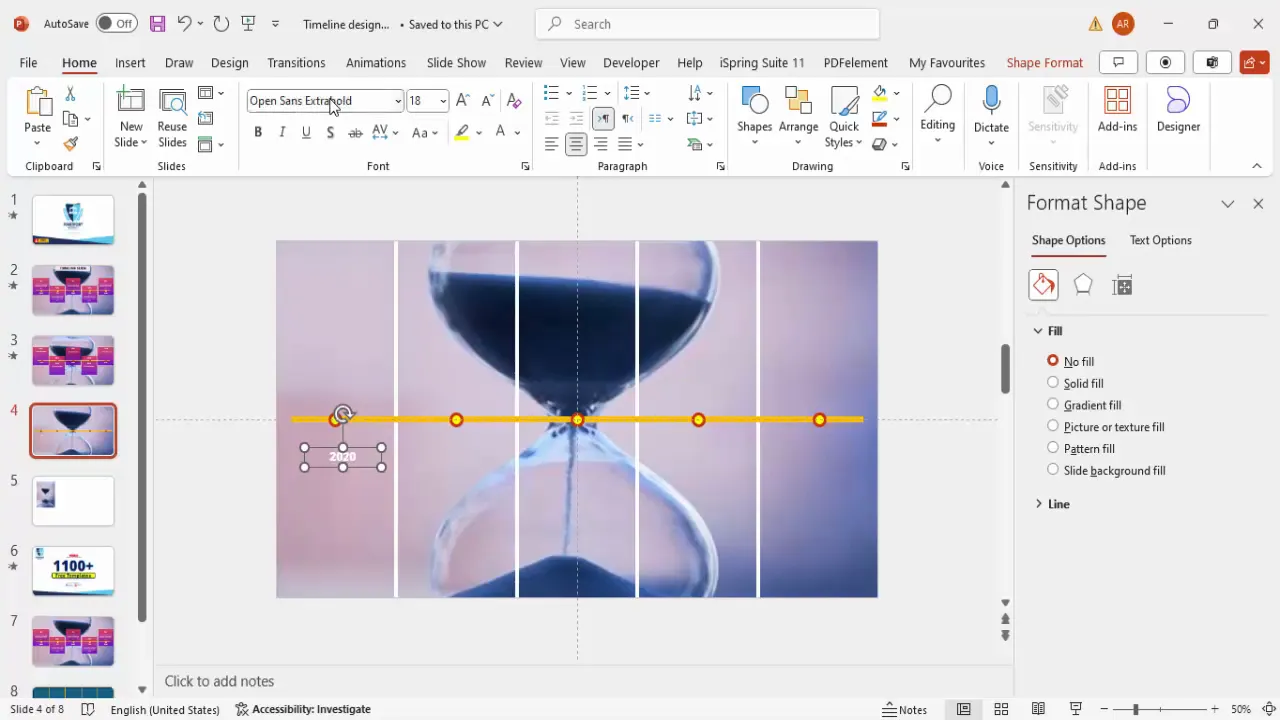1280x720 pixels.
Task: Click Reuse Slides button
Action: click(172, 117)
